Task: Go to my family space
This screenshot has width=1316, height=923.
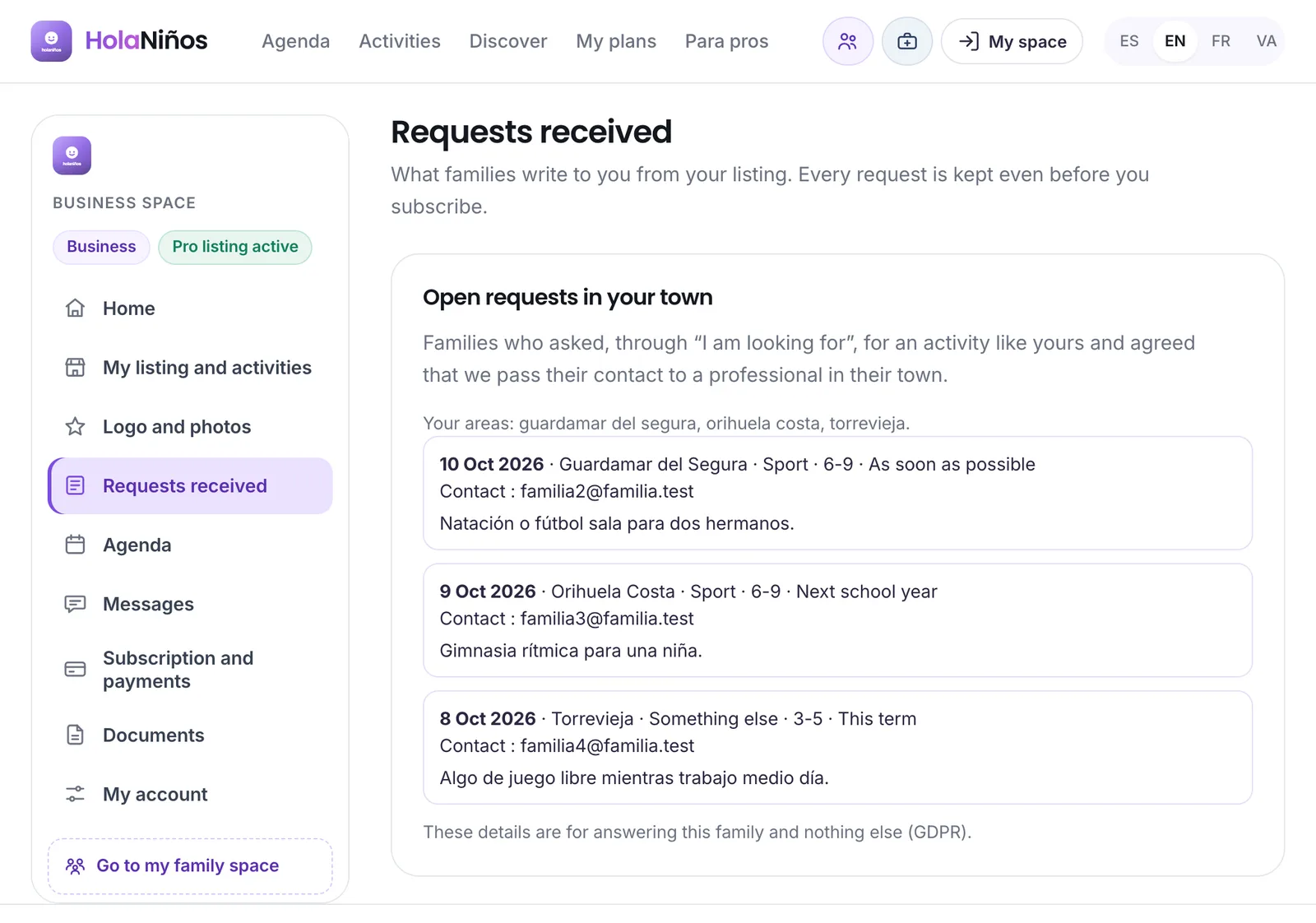Action: point(190,865)
